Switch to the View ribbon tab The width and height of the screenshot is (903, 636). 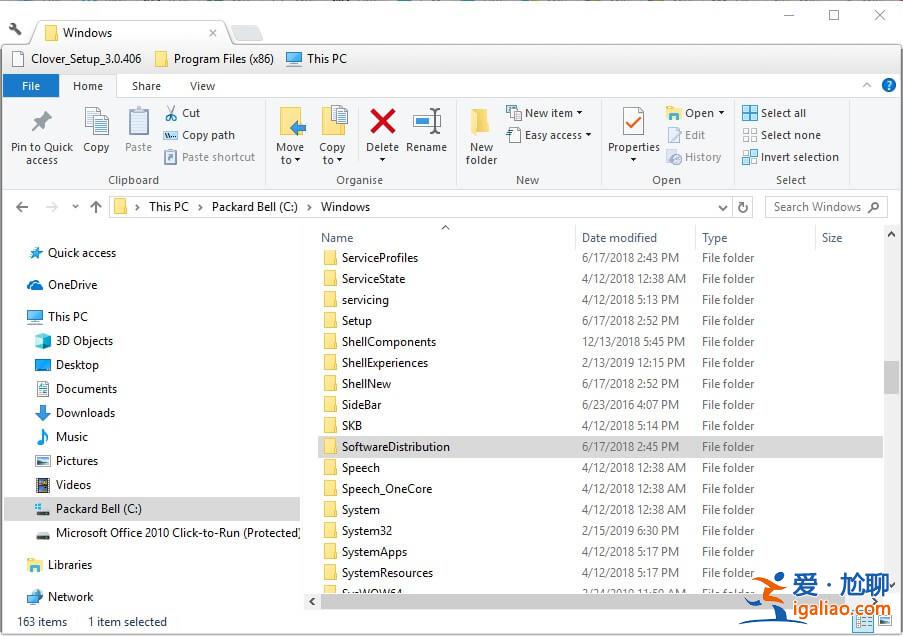coord(202,86)
